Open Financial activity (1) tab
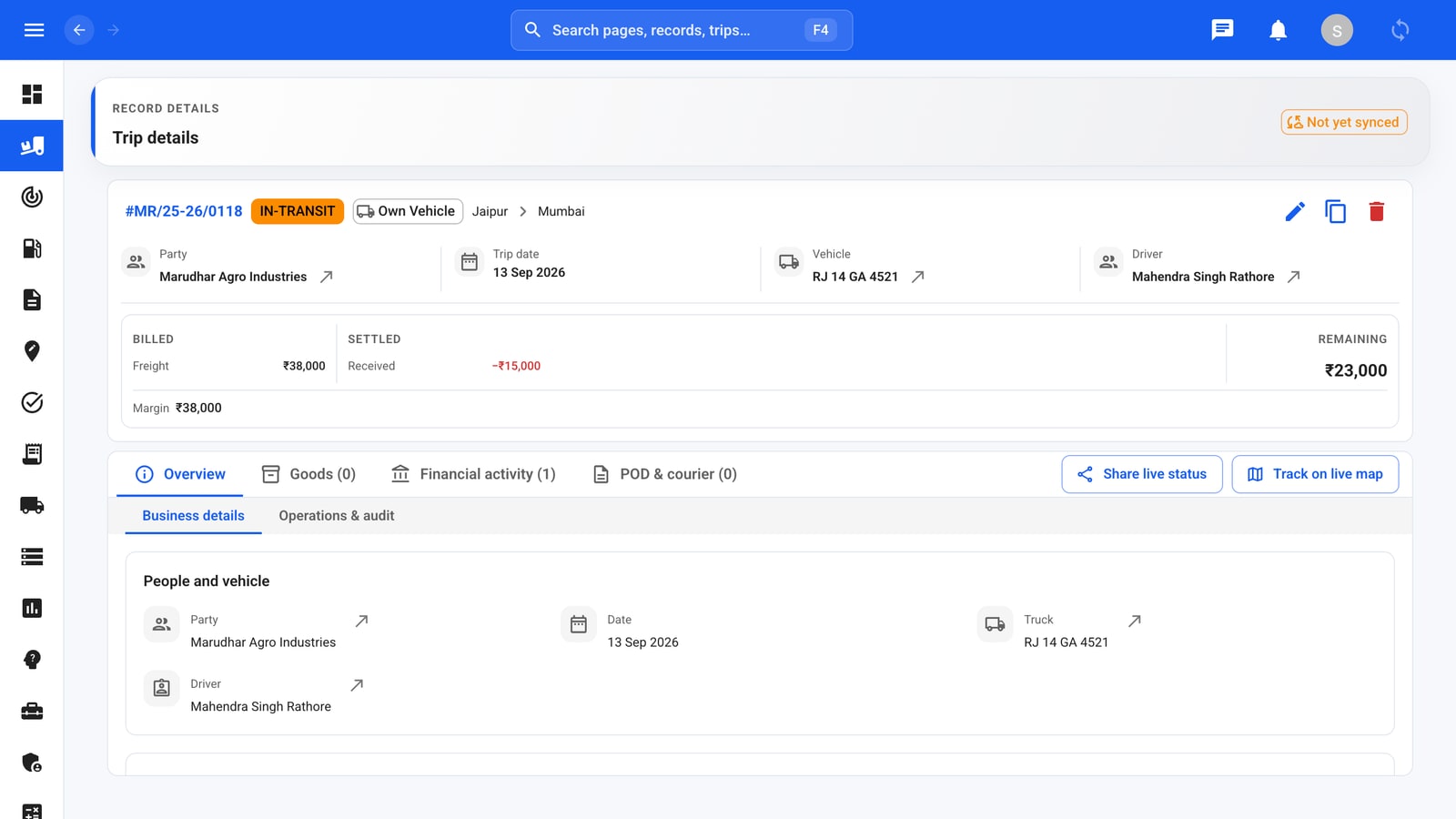The image size is (1456, 819). point(473,474)
